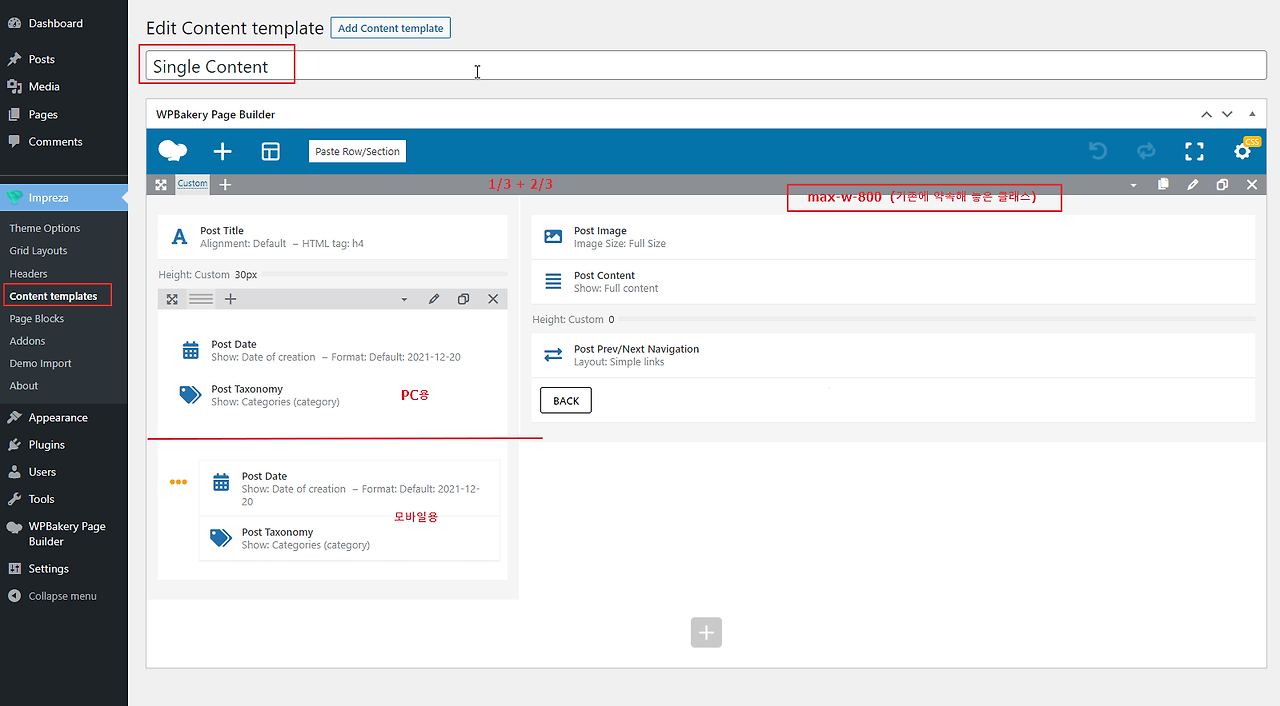
Task: Open Pages menu item
Action: tap(64, 114)
